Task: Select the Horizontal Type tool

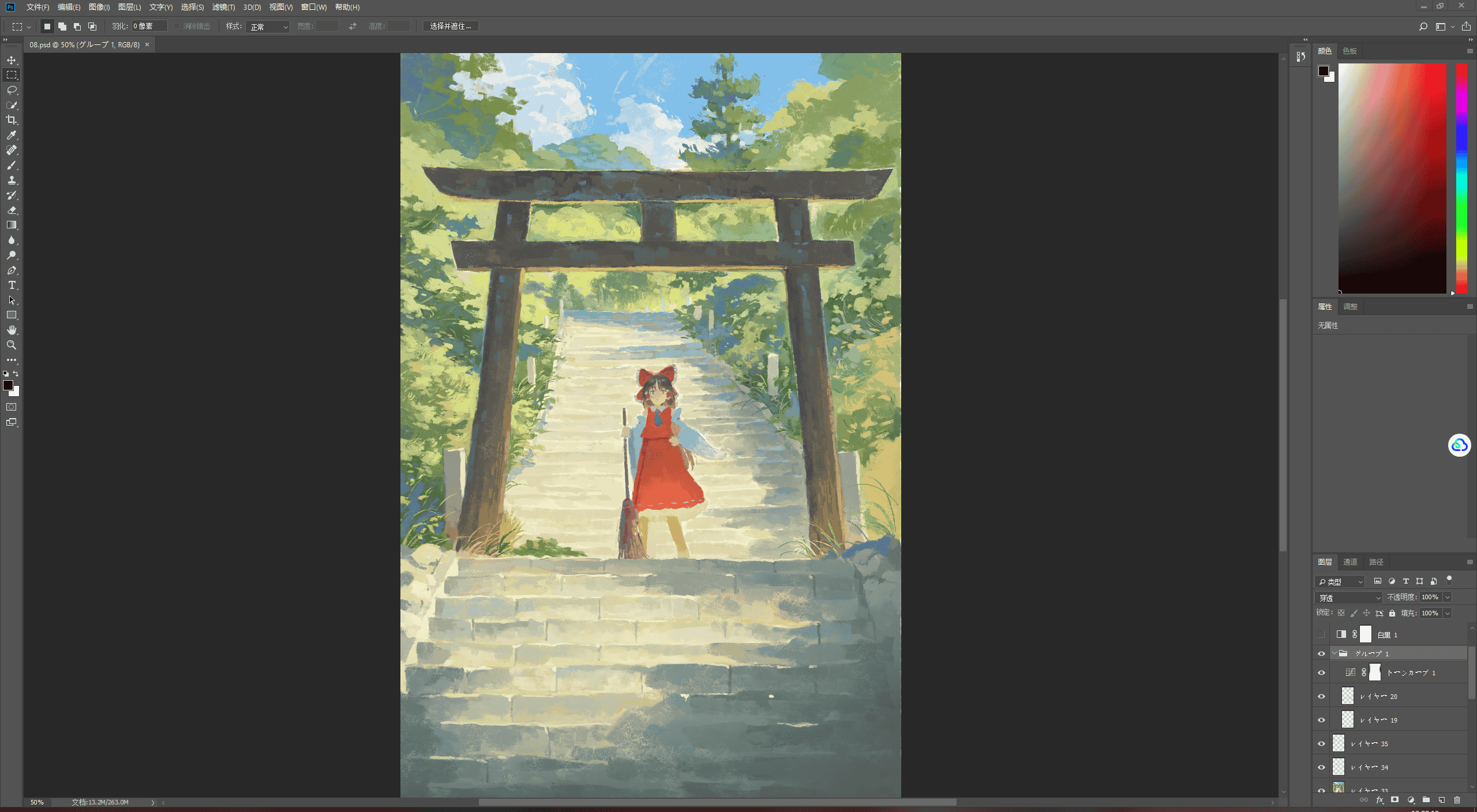Action: tap(12, 285)
